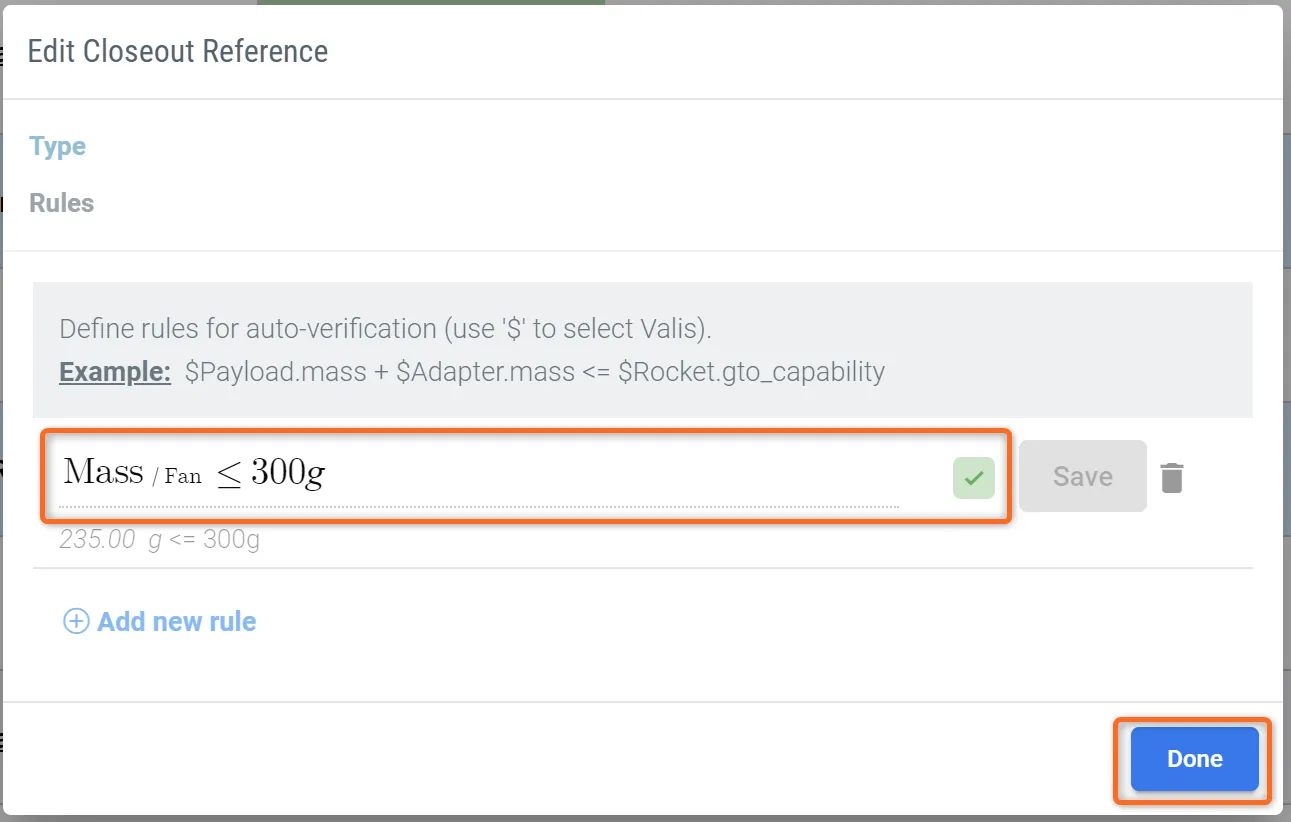1291x822 pixels.
Task: Open the Rules tab
Action: 61,203
